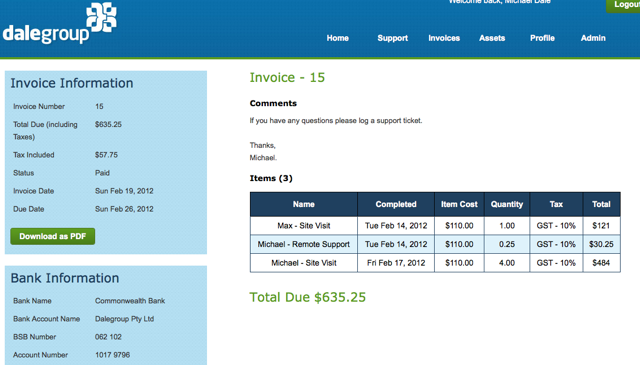Go to the Support page
640x365 pixels.
pos(392,38)
